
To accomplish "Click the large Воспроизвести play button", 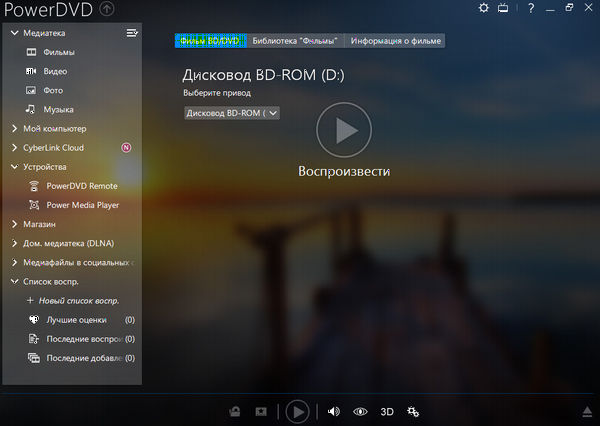I will click(343, 129).
